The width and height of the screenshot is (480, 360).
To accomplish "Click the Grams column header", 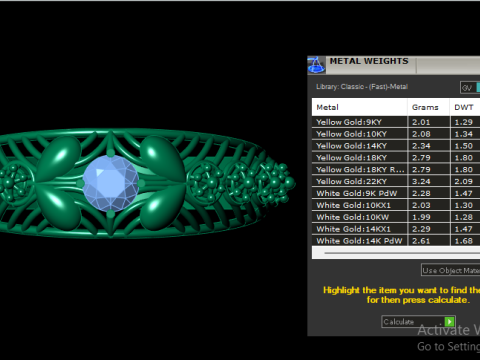I will [x=428, y=107].
